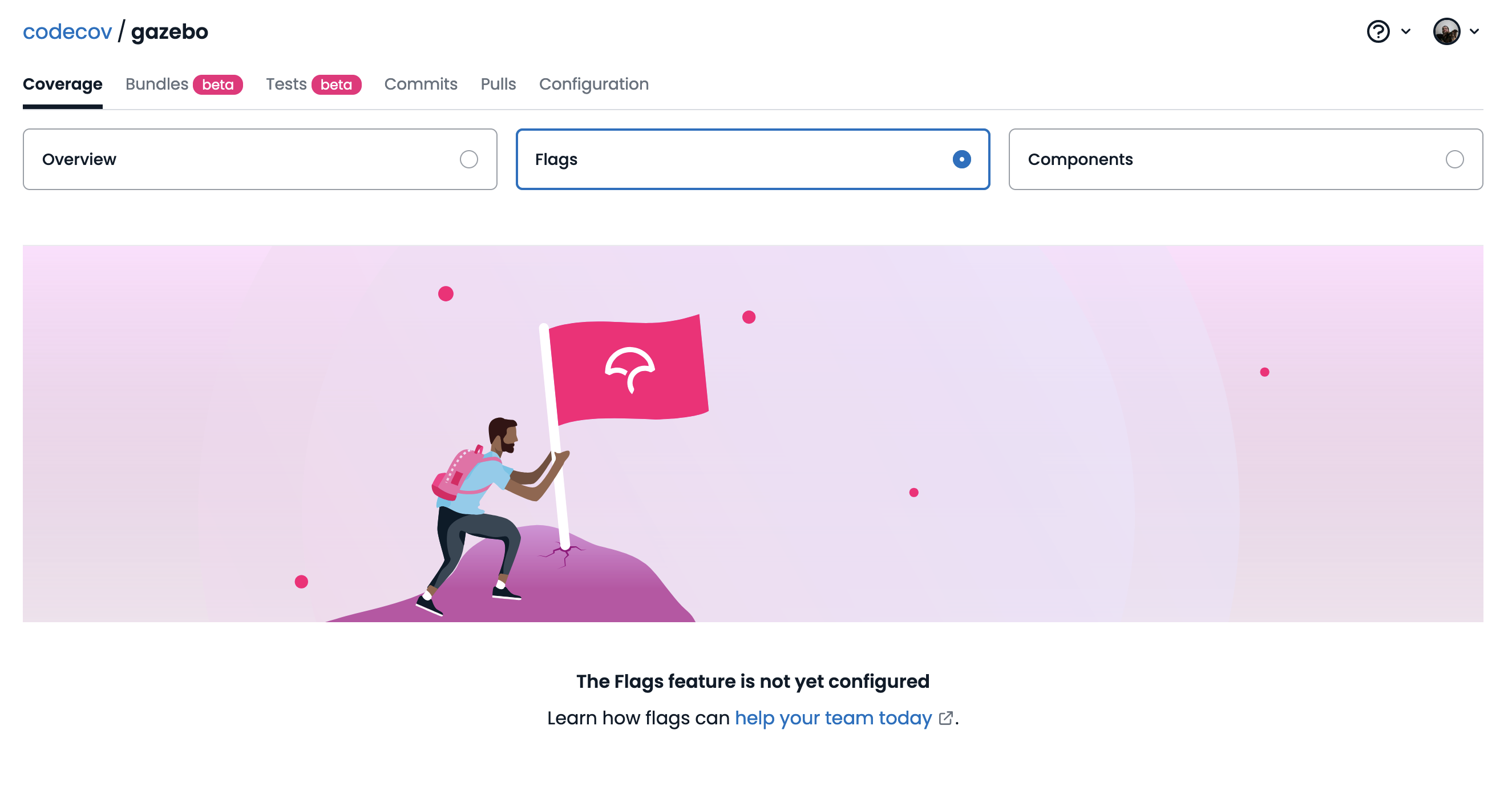Select the Overview radio option
This screenshot has height=798, width=1512.
pos(260,159)
